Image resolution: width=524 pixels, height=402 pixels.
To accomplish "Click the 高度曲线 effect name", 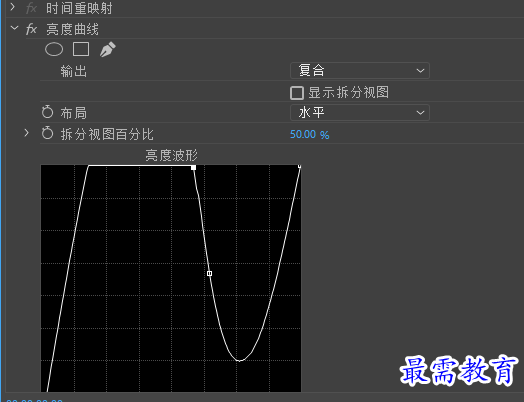I will 73,29.
